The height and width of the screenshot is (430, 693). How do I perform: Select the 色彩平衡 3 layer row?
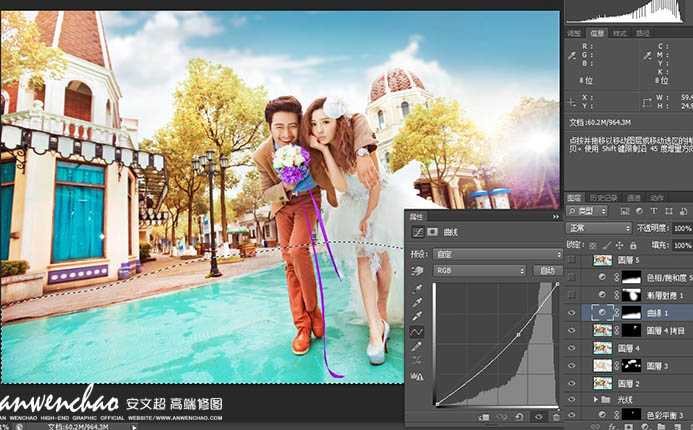(629, 415)
